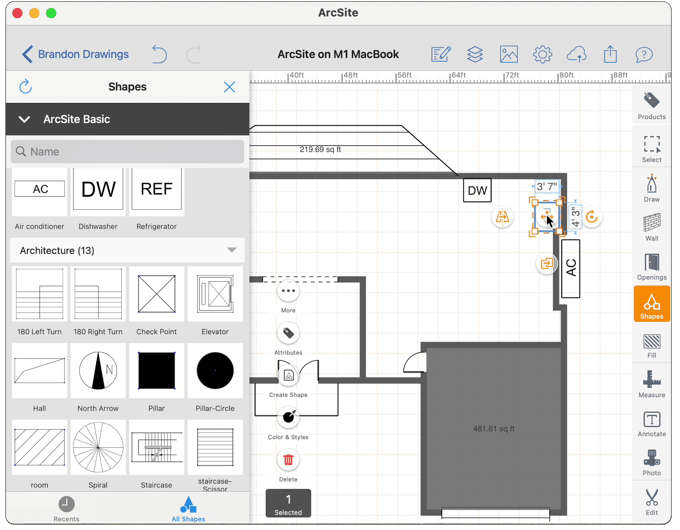Switch to the All Shapes tab
680x530 pixels.
pos(187,508)
